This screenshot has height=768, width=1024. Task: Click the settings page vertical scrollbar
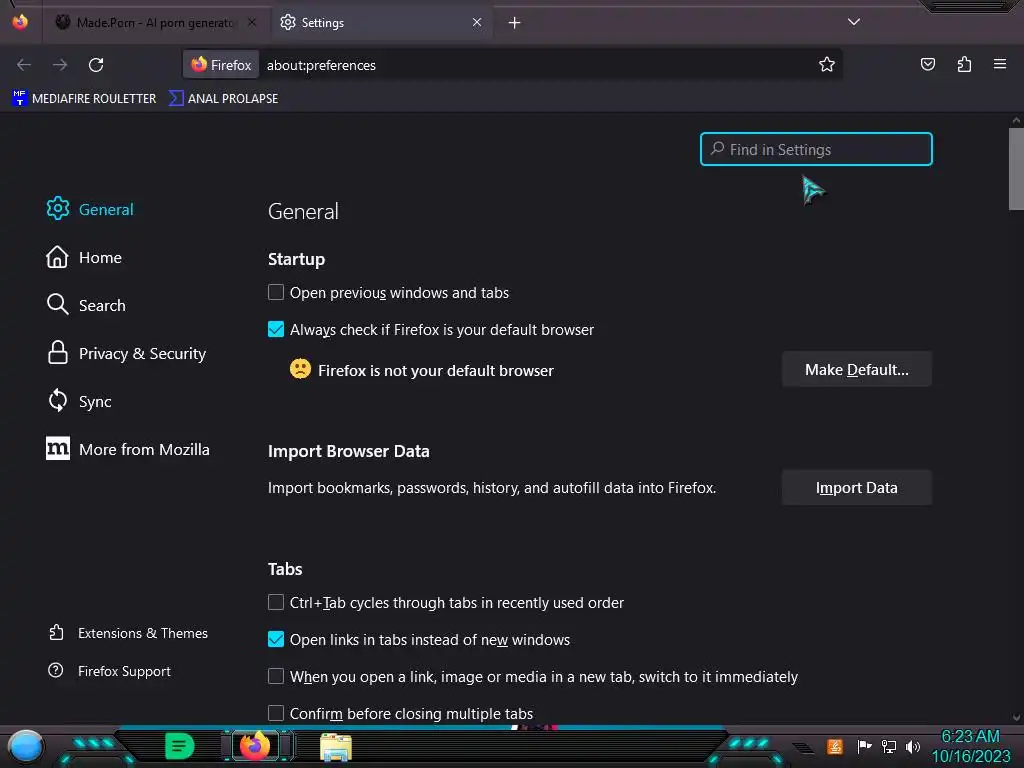[1016, 169]
